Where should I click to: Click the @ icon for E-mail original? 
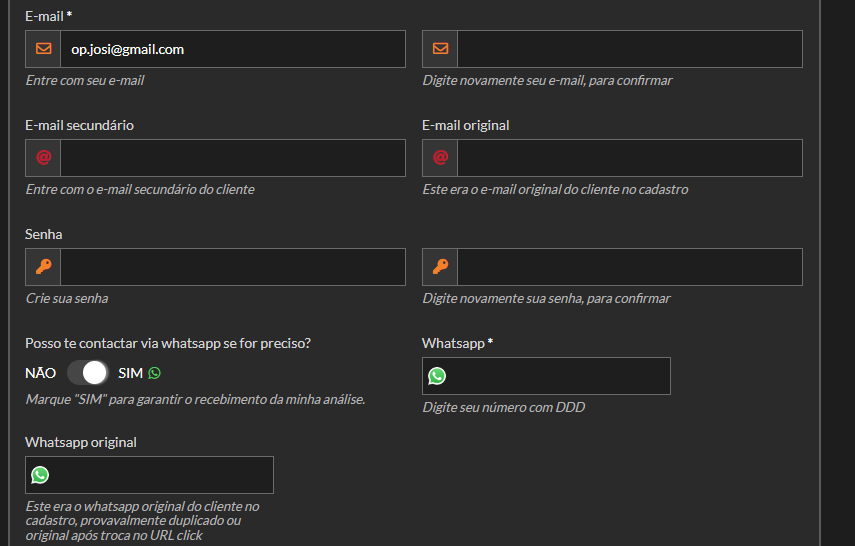point(440,158)
